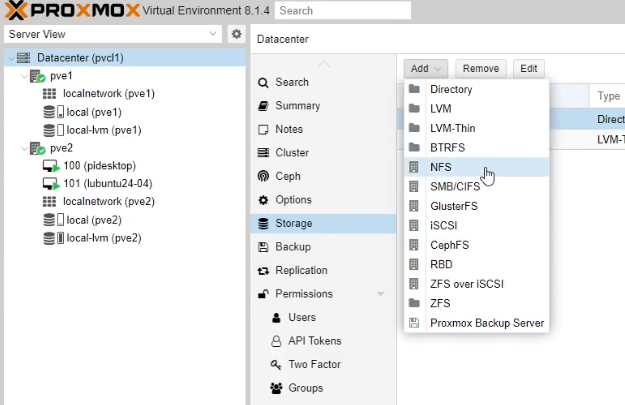Click the Proxmox logo icon
Image resolution: width=625 pixels, height=405 pixels.
(16, 10)
